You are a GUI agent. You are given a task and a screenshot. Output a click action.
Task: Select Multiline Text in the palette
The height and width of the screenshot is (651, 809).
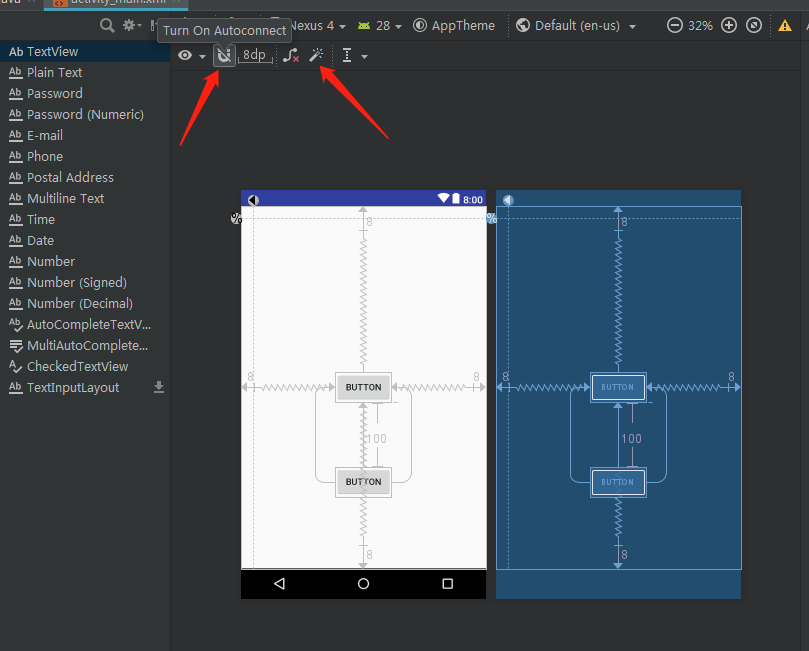[85, 199]
